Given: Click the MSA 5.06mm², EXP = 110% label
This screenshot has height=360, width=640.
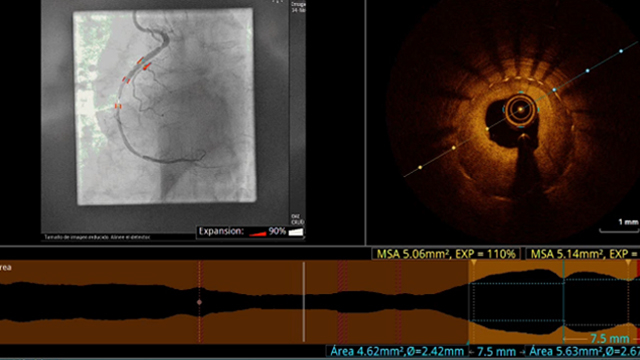Looking at the screenshot, I should click(x=446, y=254).
